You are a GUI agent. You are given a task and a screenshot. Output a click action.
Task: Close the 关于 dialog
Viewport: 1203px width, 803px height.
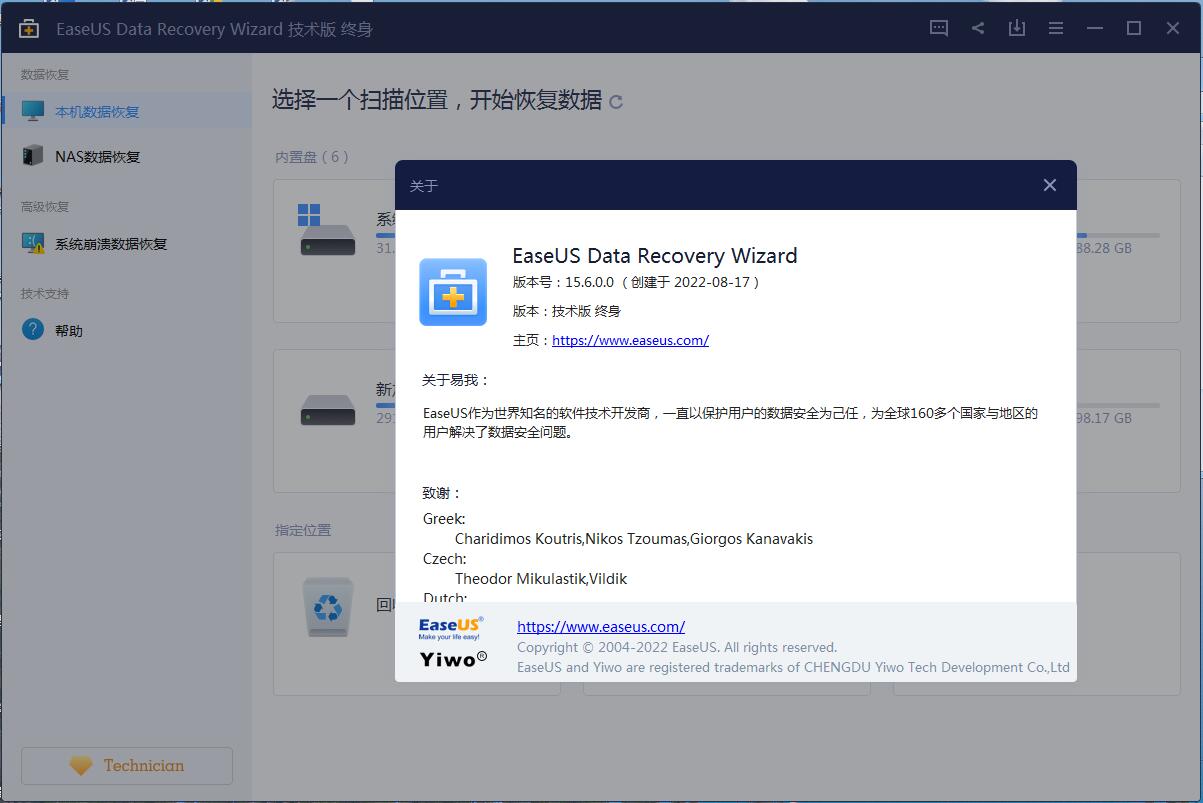(1049, 185)
